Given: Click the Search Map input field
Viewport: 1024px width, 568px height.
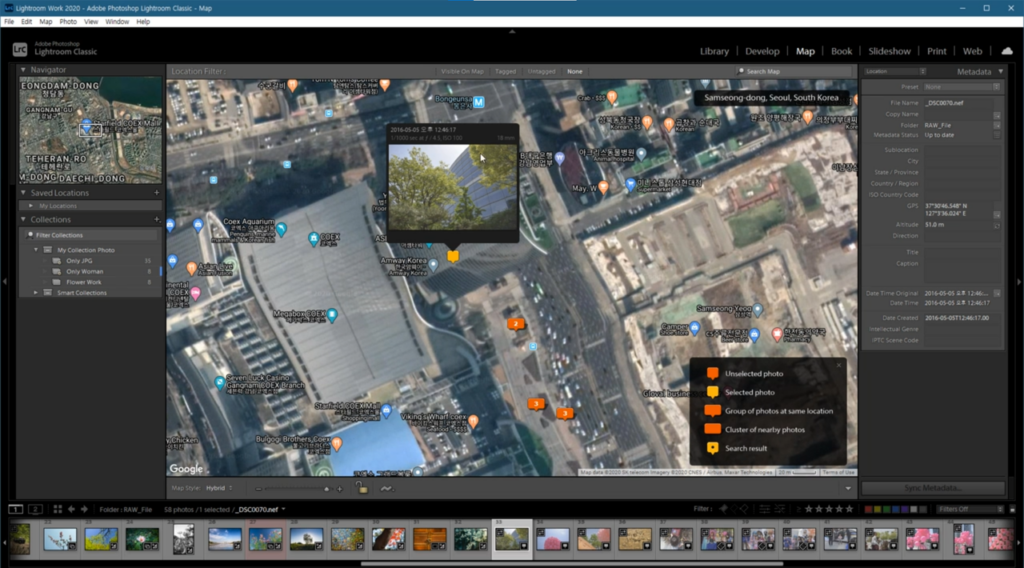Looking at the screenshot, I should tap(794, 71).
